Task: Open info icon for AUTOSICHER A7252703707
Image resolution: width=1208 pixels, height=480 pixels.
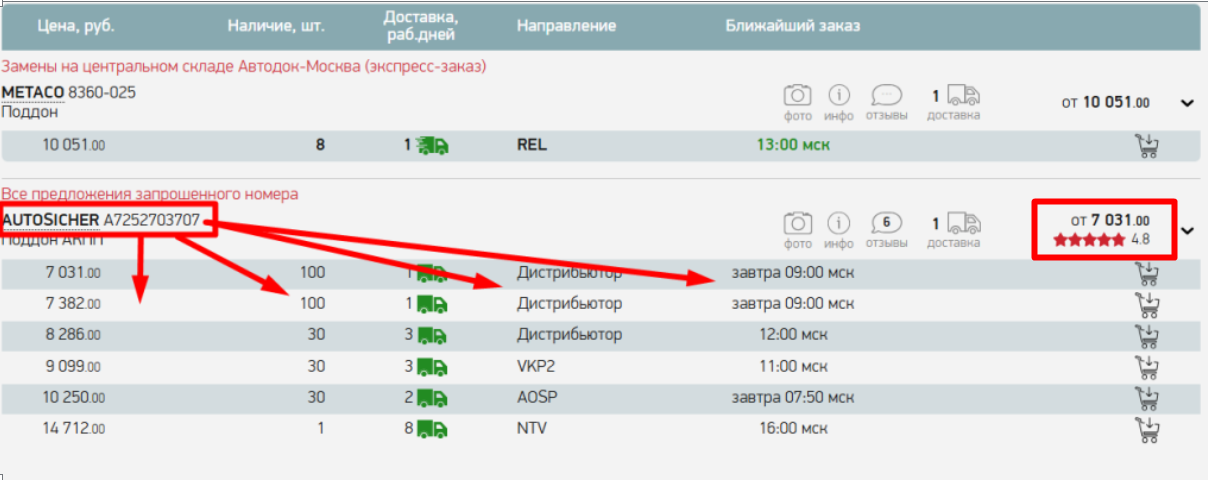Action: pos(839,222)
